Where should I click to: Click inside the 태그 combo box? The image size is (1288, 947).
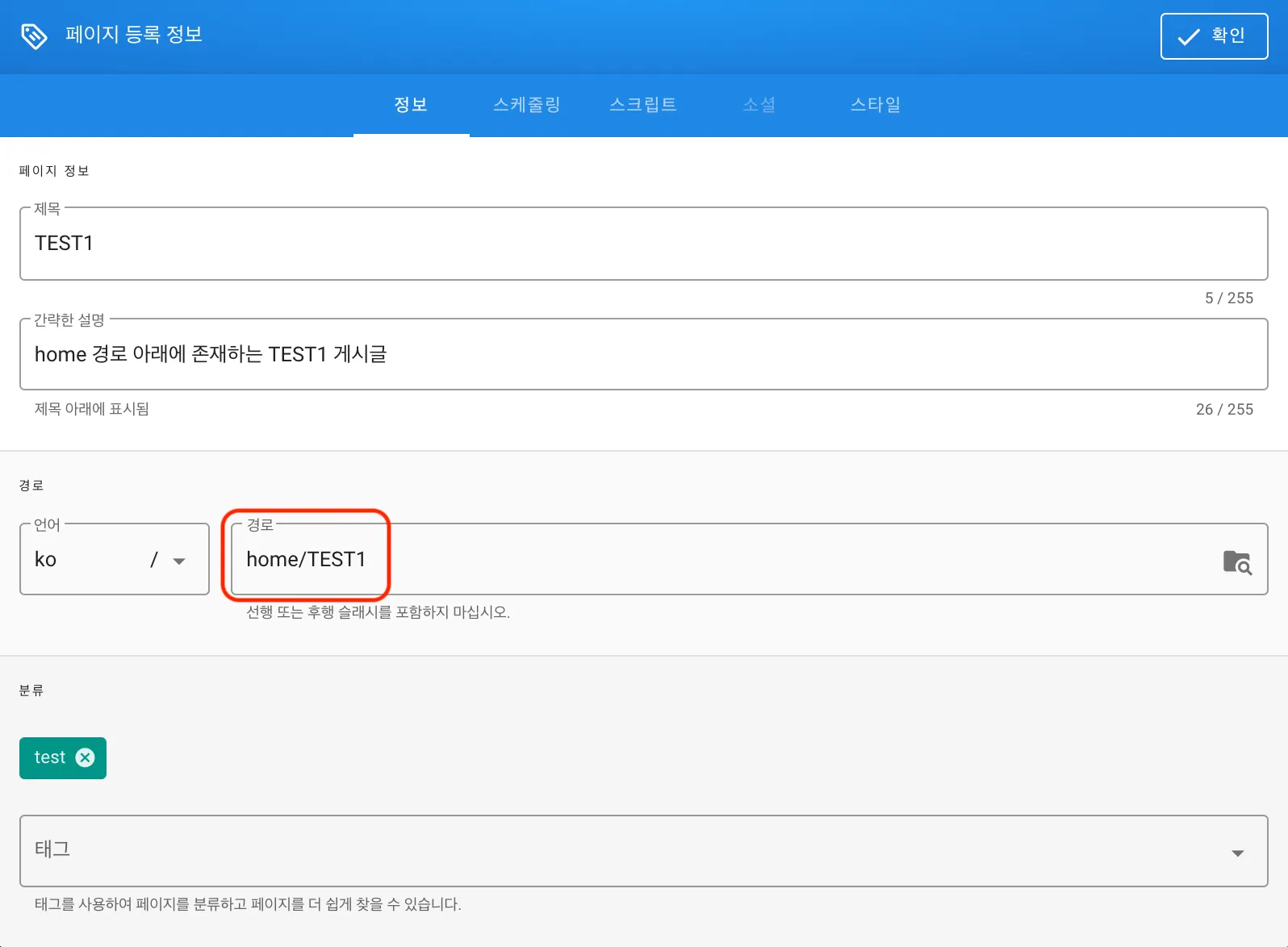pos(644,851)
